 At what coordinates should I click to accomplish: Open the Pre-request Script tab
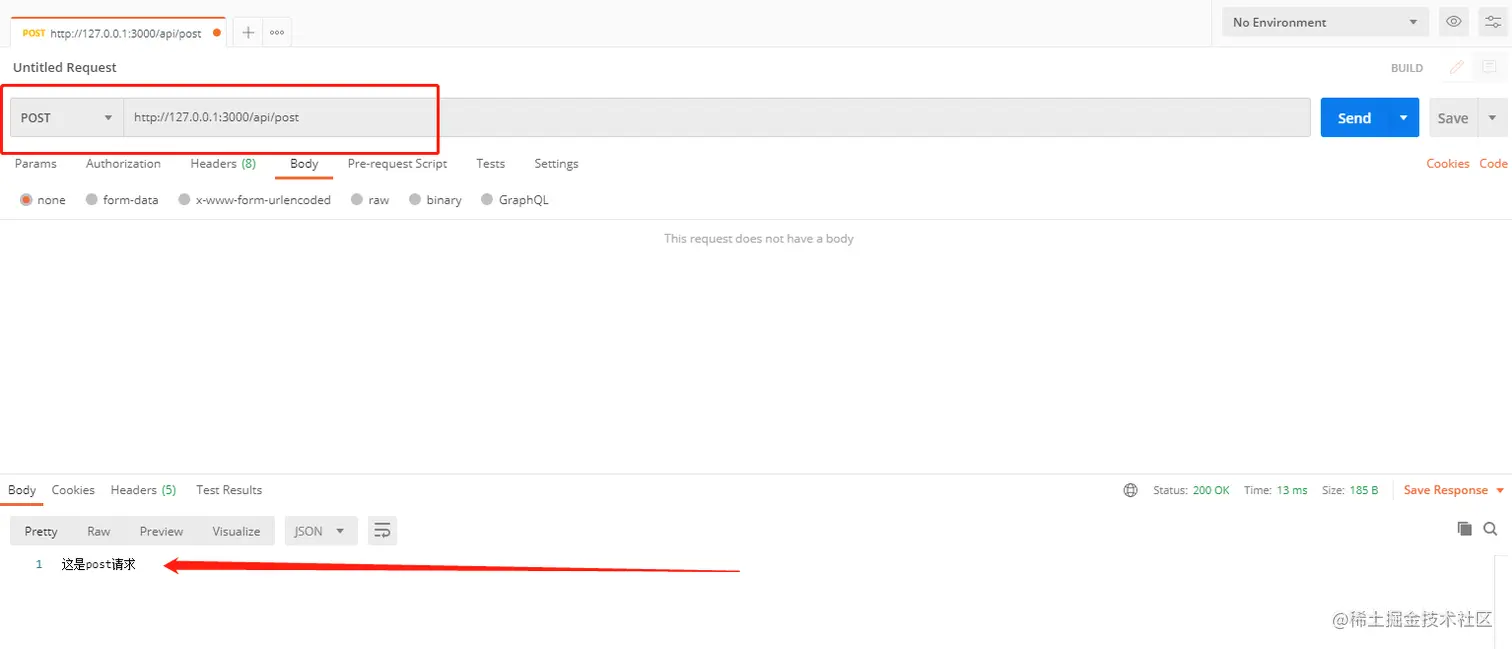397,164
